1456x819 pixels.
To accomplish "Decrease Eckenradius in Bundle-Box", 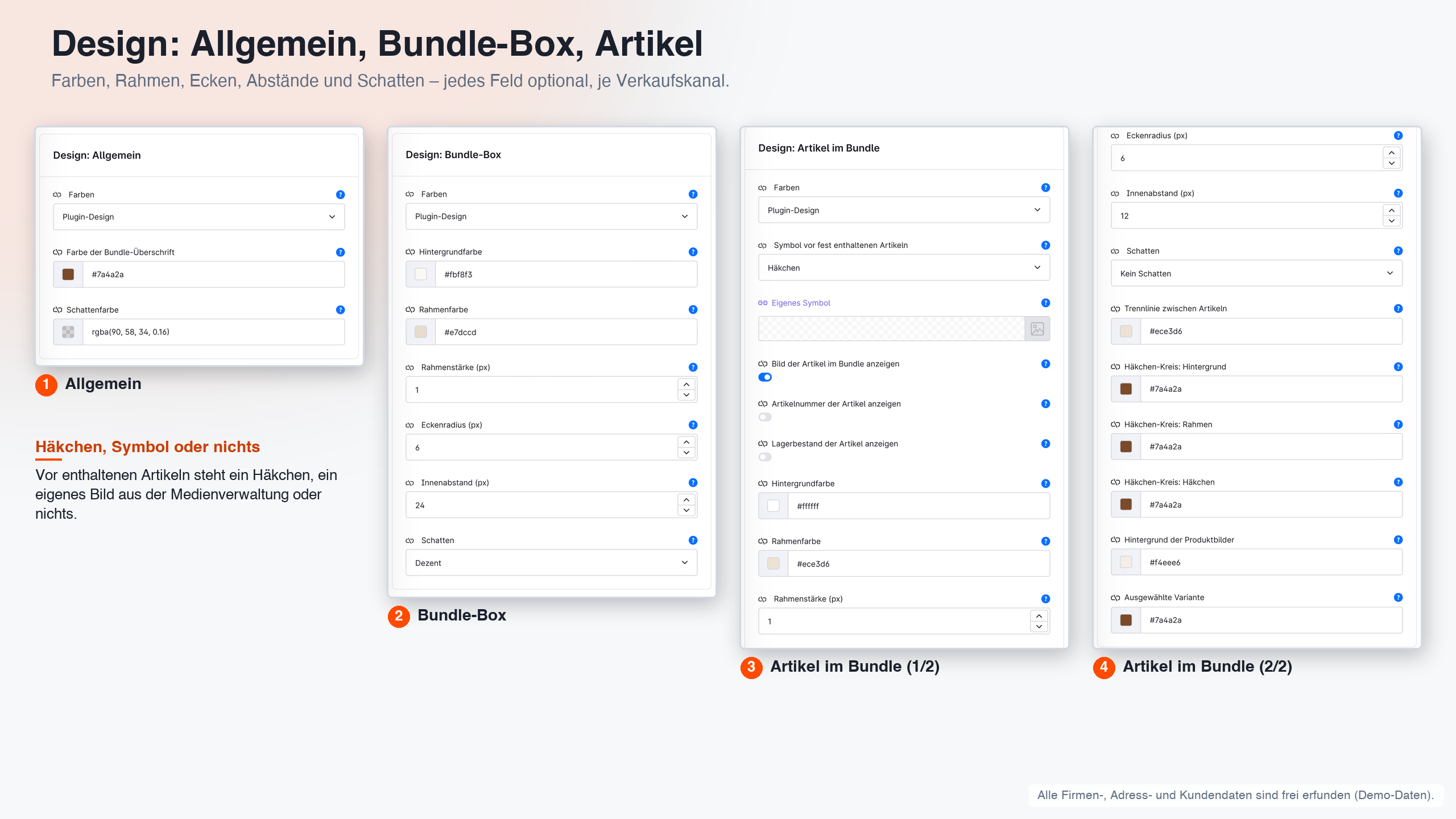I will pos(686,453).
